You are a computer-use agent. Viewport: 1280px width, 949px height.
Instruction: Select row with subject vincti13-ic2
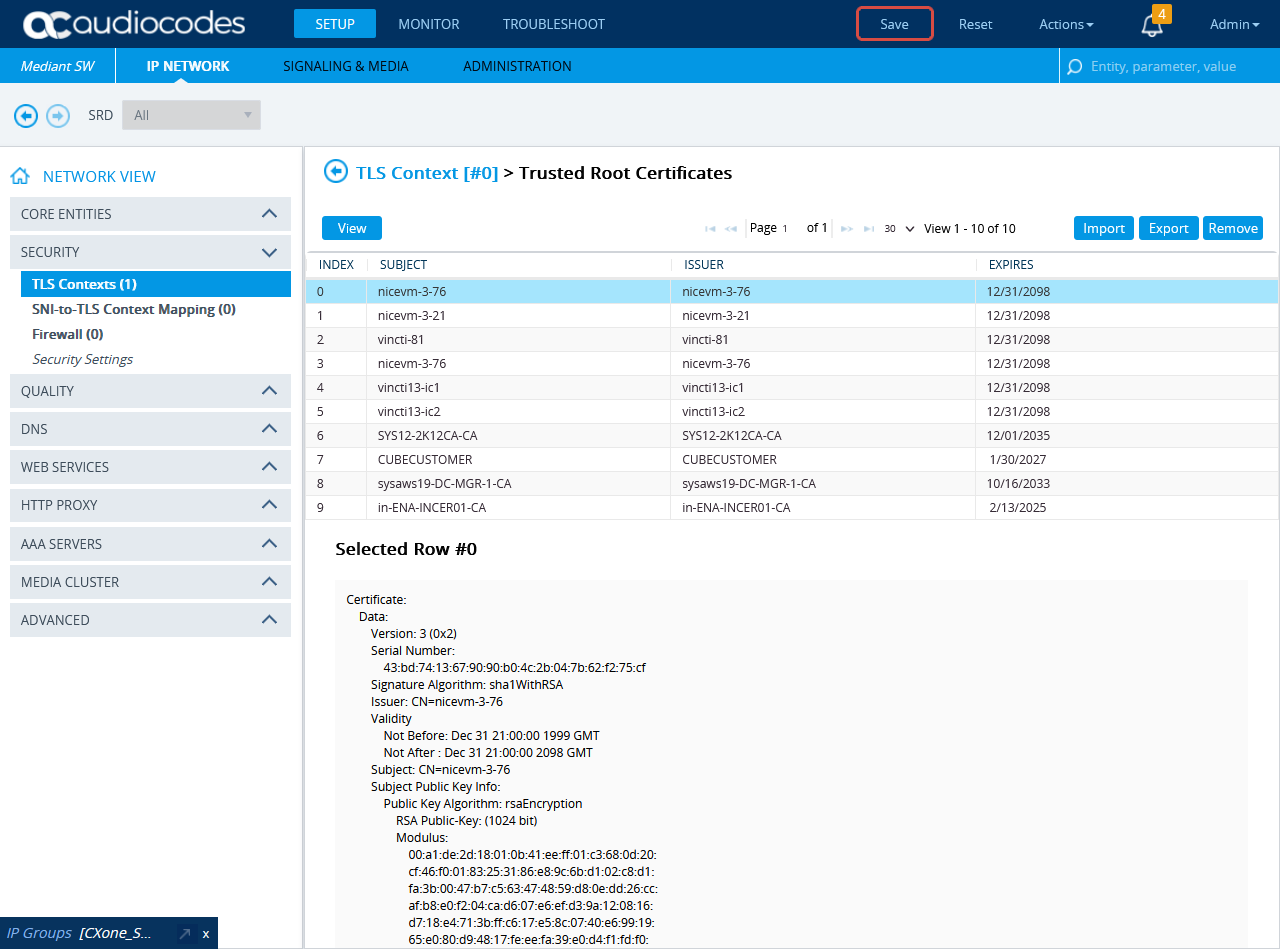tap(792, 411)
